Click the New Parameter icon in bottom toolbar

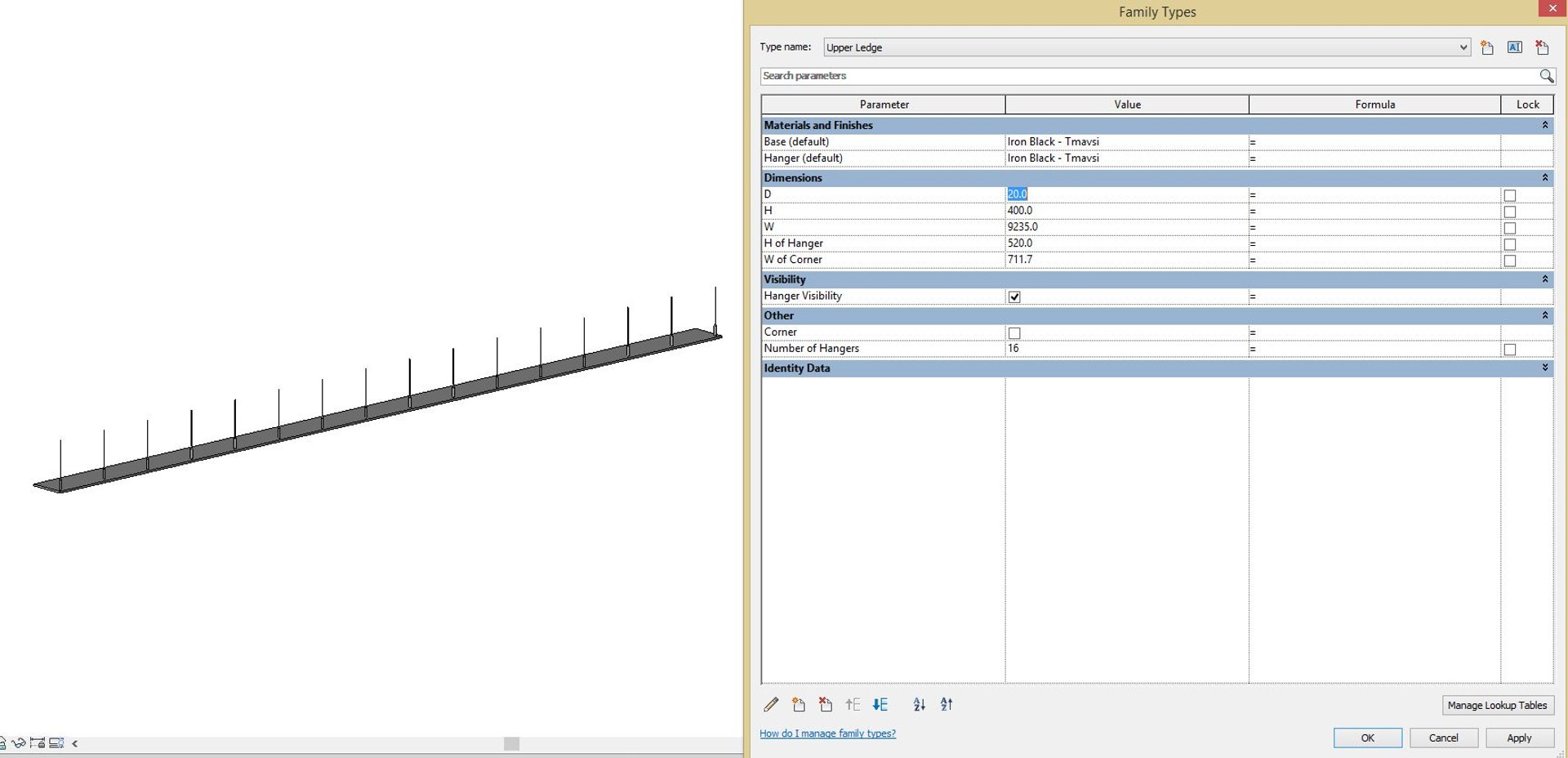(x=799, y=704)
